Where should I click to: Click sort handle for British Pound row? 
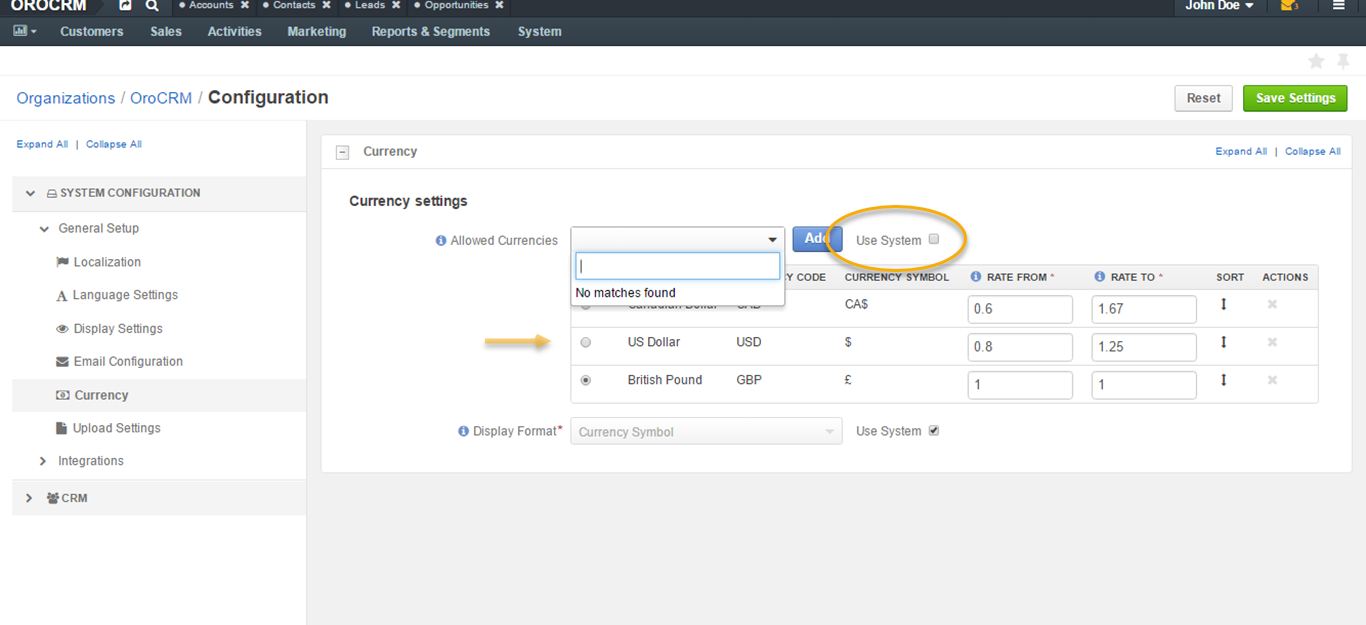click(1223, 380)
